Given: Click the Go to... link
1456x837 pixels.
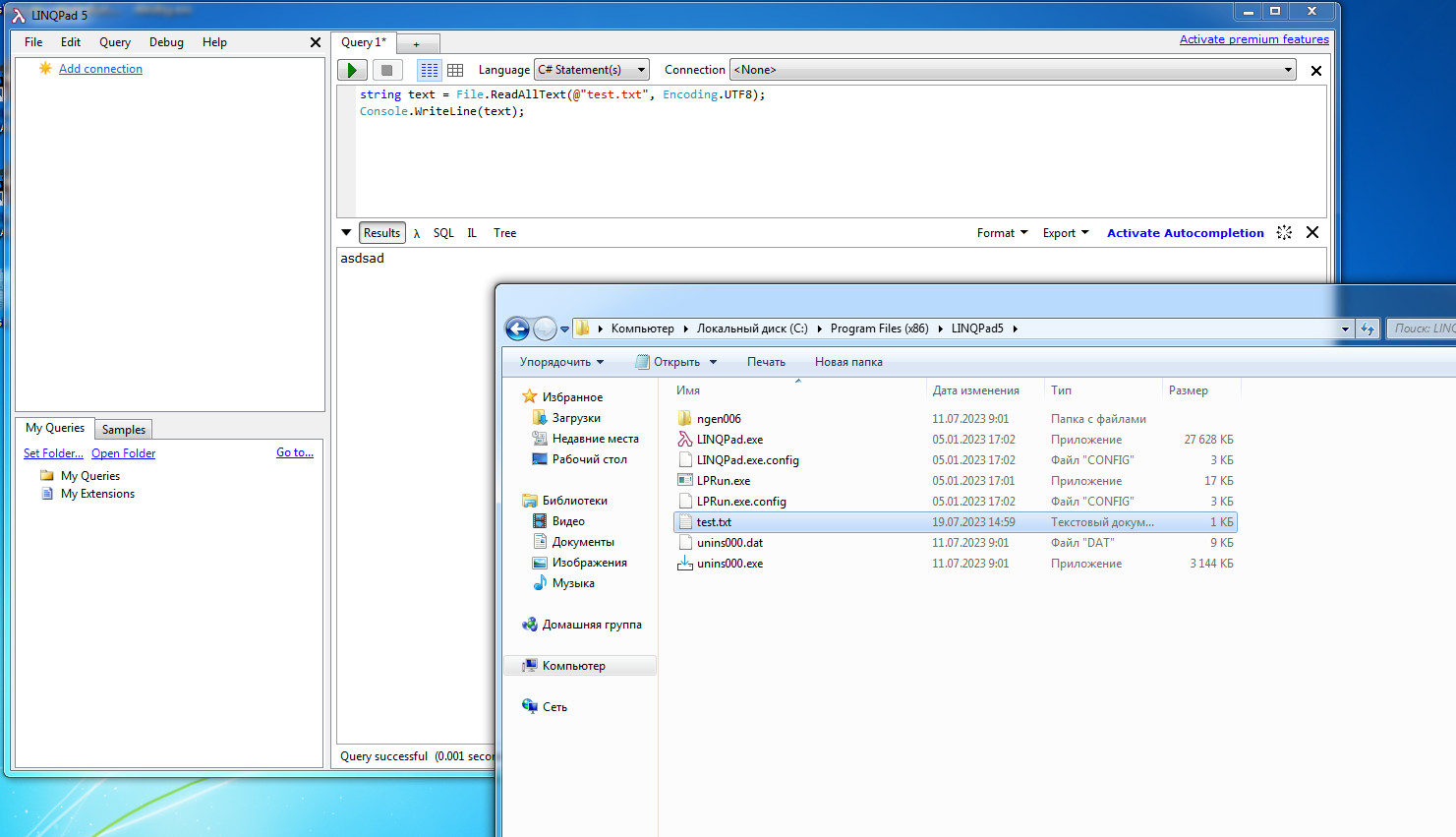Looking at the screenshot, I should [x=295, y=452].
